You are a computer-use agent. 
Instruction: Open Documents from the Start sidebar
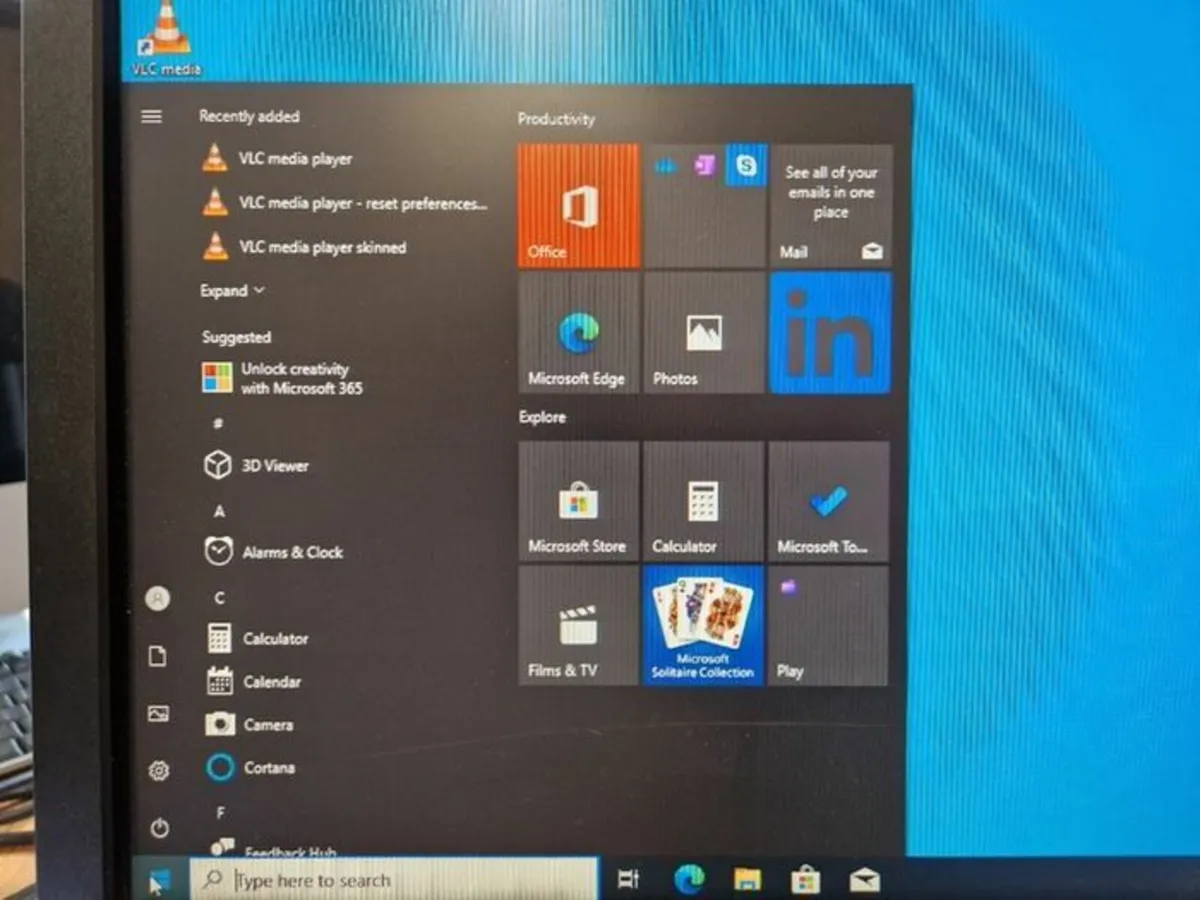pyautogui.click(x=158, y=657)
